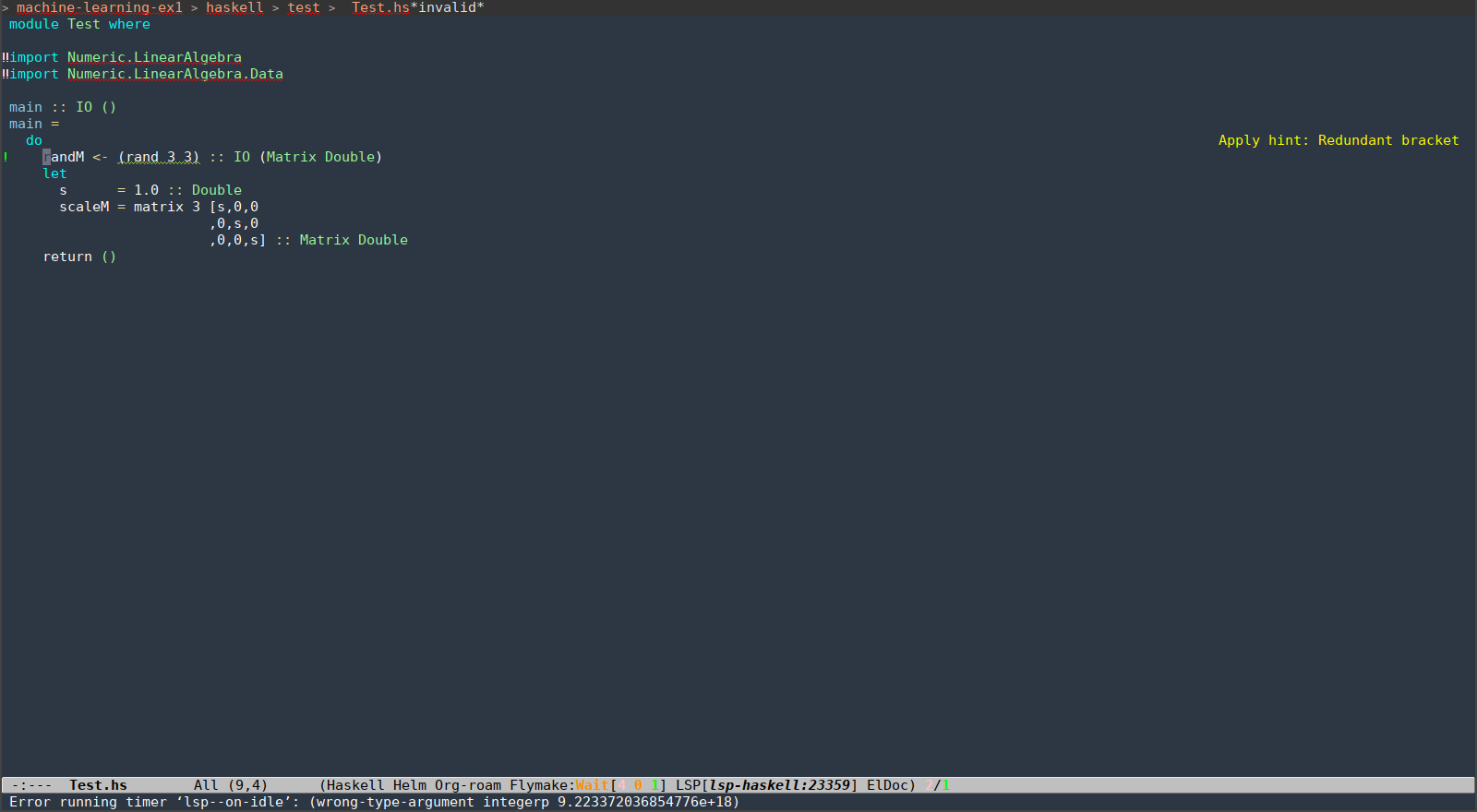Open the ElDoc minor mode menu

(887, 785)
